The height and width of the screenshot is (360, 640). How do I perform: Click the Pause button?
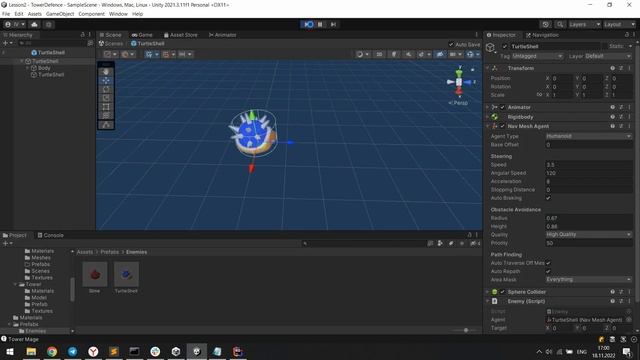[x=320, y=24]
